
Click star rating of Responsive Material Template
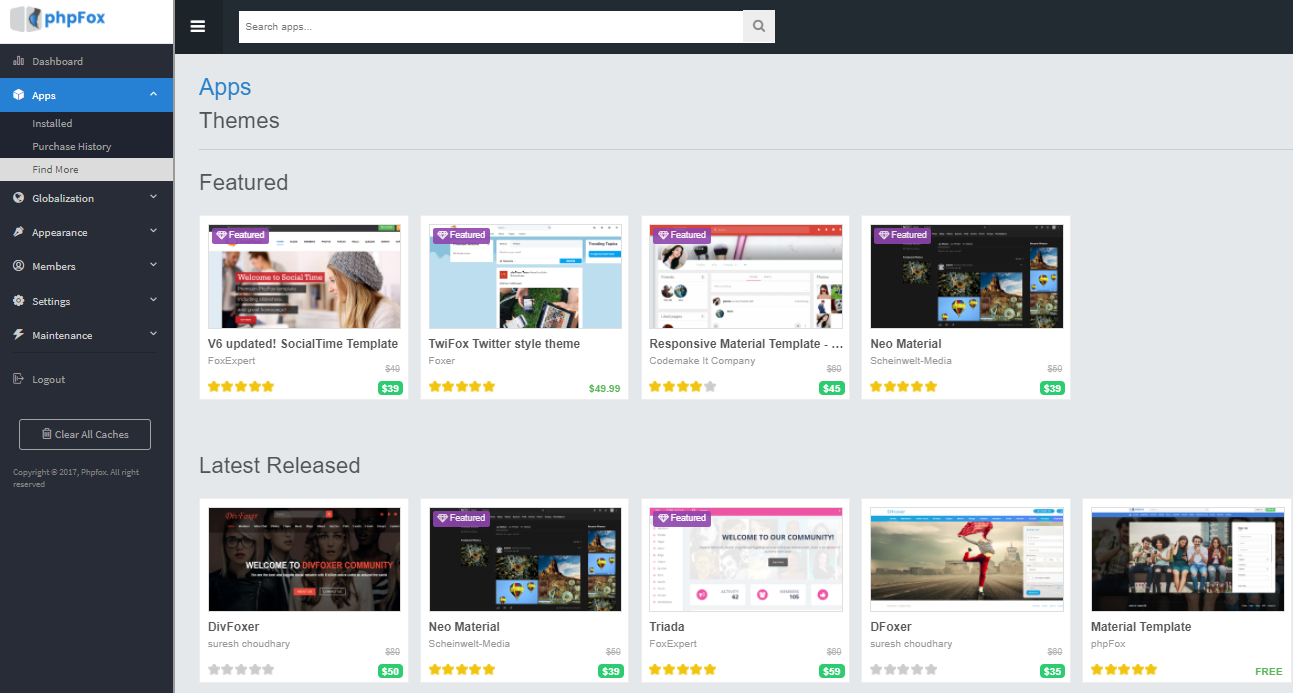coord(683,387)
